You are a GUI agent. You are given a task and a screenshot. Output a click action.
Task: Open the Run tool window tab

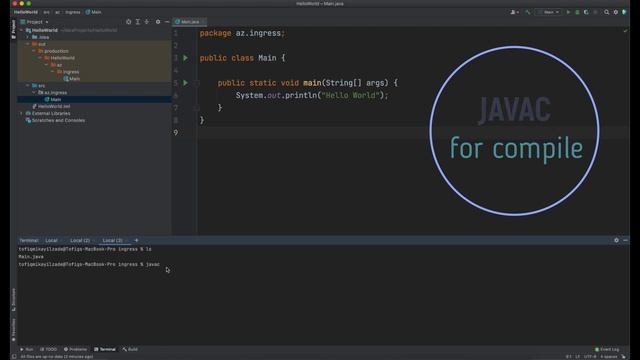coord(27,349)
